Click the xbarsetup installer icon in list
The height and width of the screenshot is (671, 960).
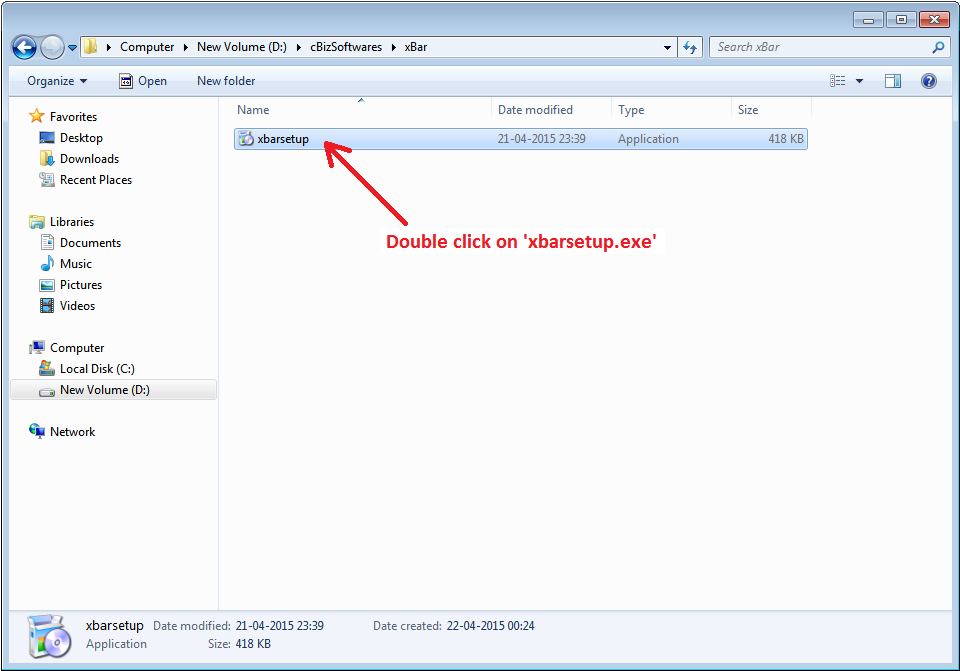point(246,139)
